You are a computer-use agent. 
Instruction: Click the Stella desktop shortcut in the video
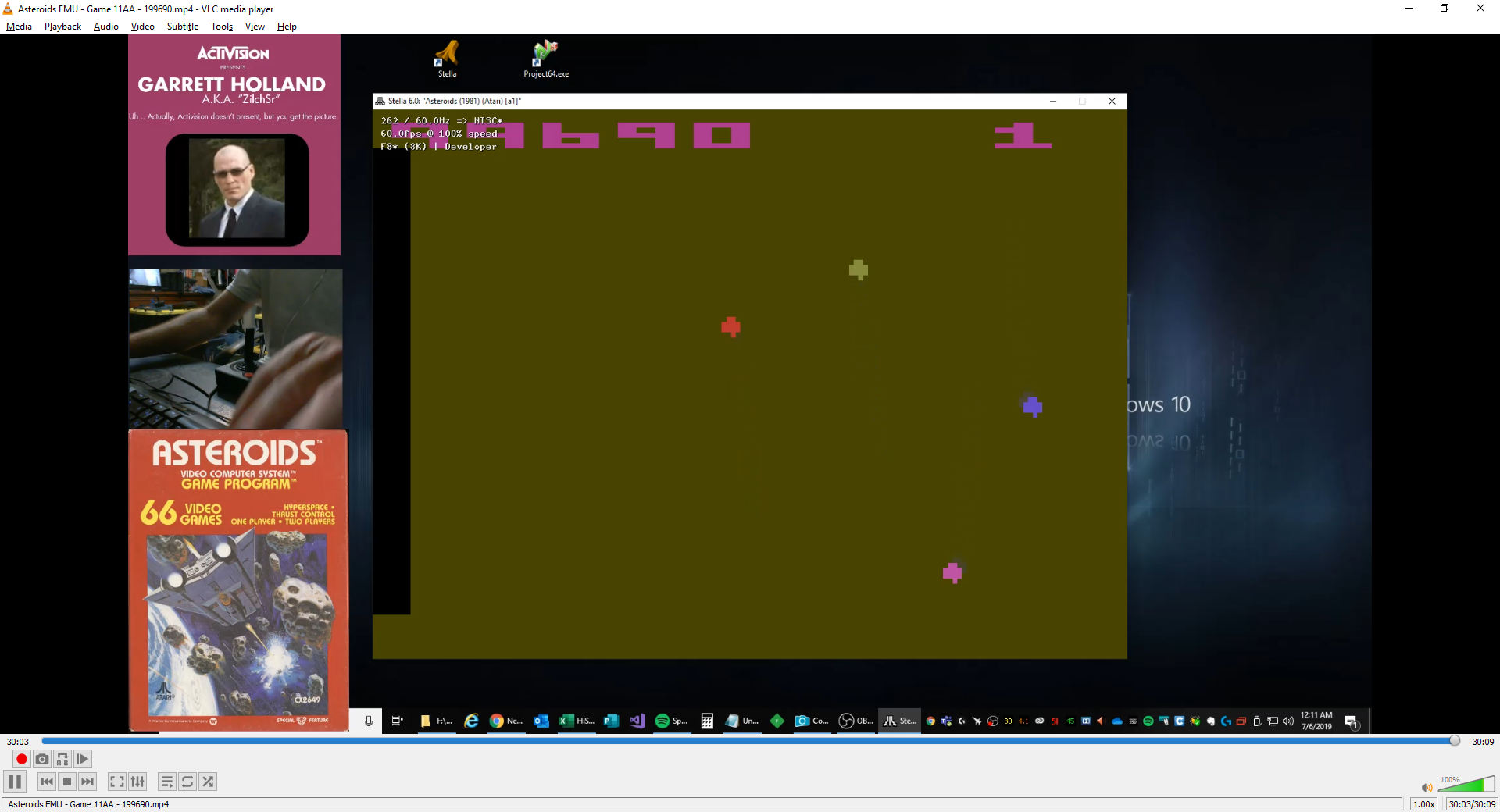tap(447, 59)
